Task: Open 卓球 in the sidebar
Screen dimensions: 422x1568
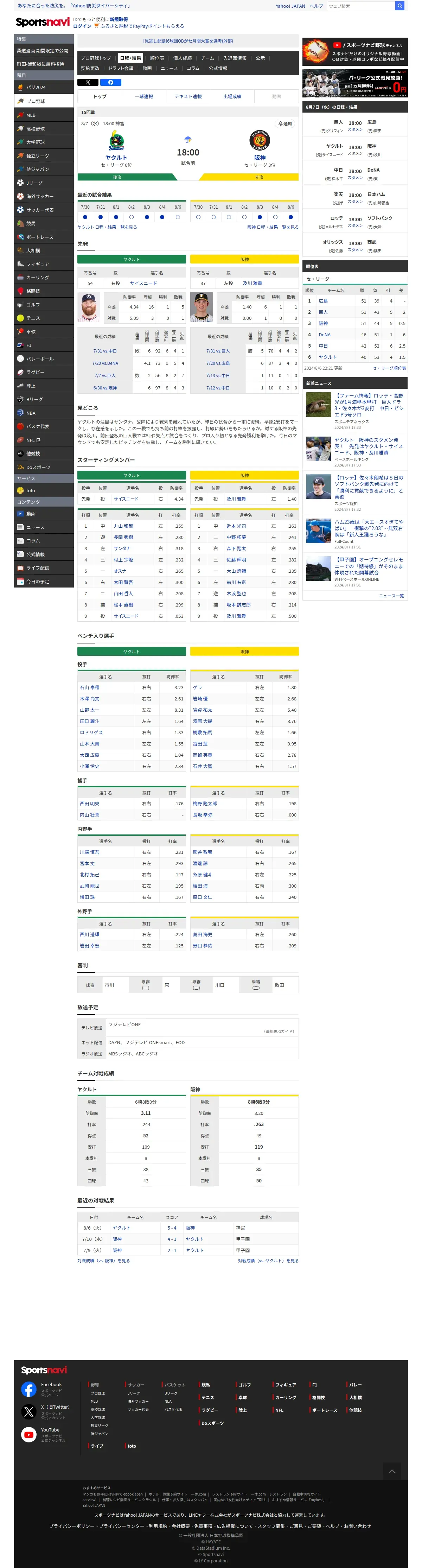Action: pos(44,332)
